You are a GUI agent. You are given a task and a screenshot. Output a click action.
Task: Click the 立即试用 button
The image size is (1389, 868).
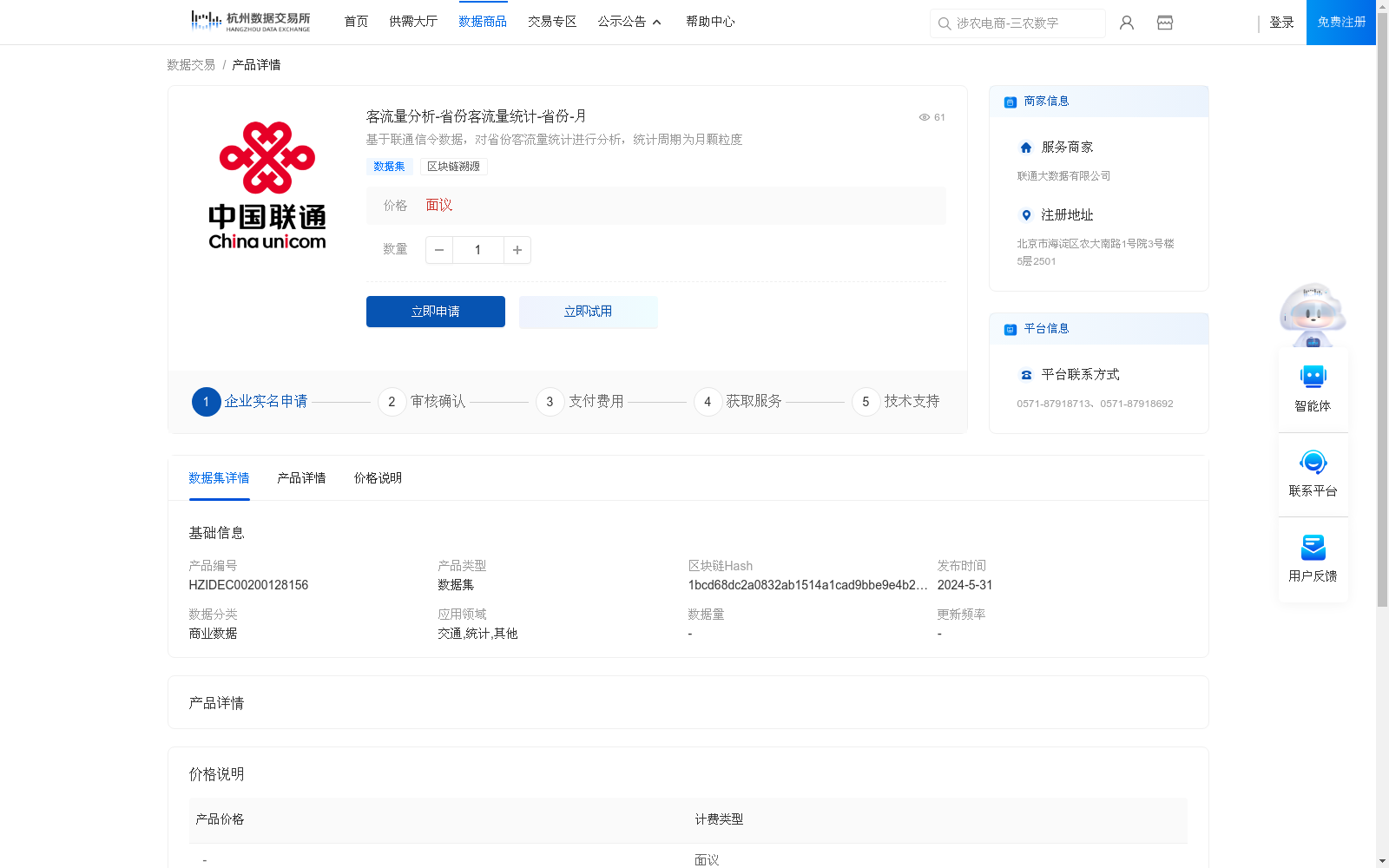click(x=588, y=312)
